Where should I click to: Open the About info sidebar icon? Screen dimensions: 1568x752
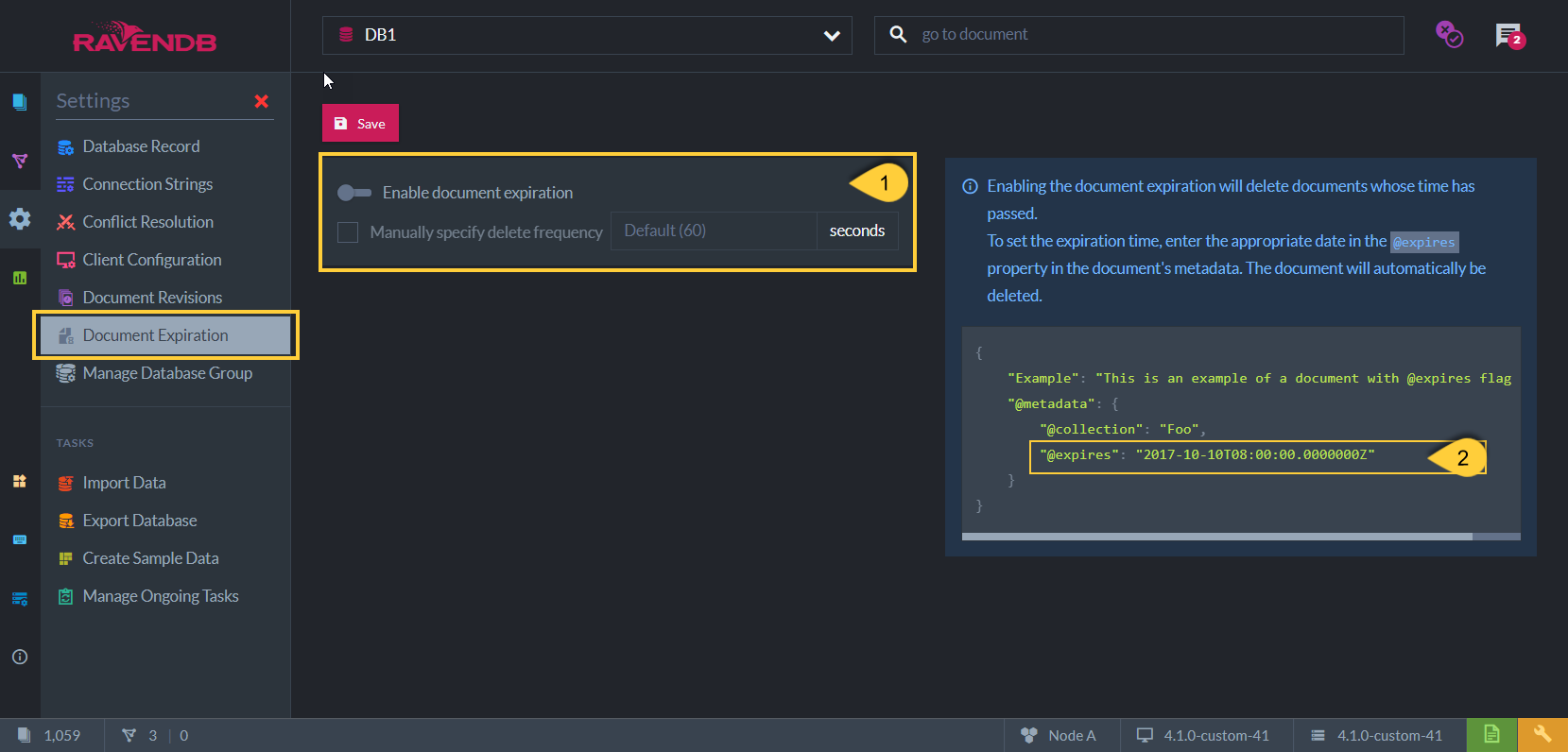[19, 657]
